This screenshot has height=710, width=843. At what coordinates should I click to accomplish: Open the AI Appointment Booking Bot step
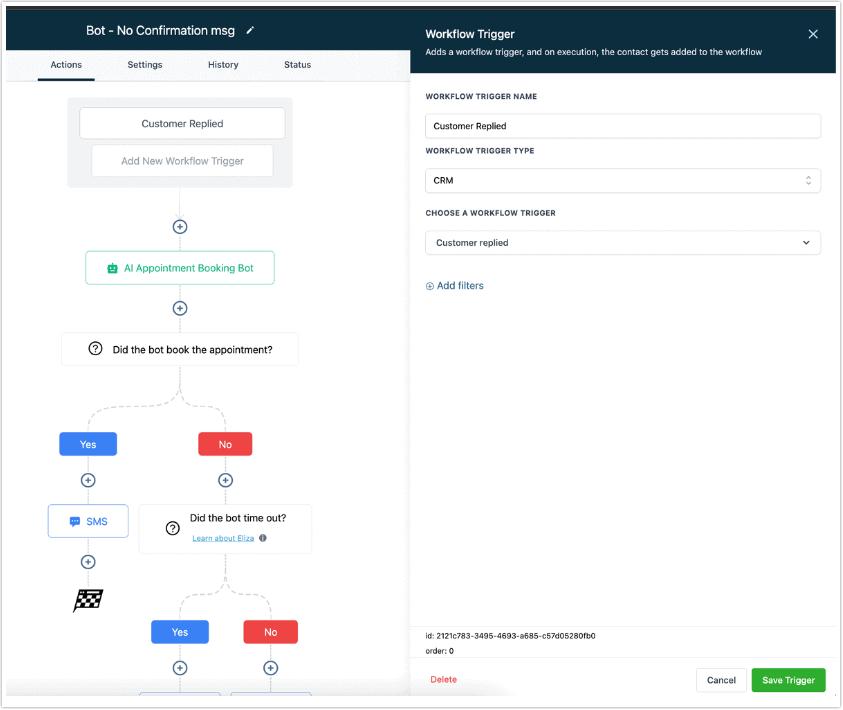(x=180, y=268)
